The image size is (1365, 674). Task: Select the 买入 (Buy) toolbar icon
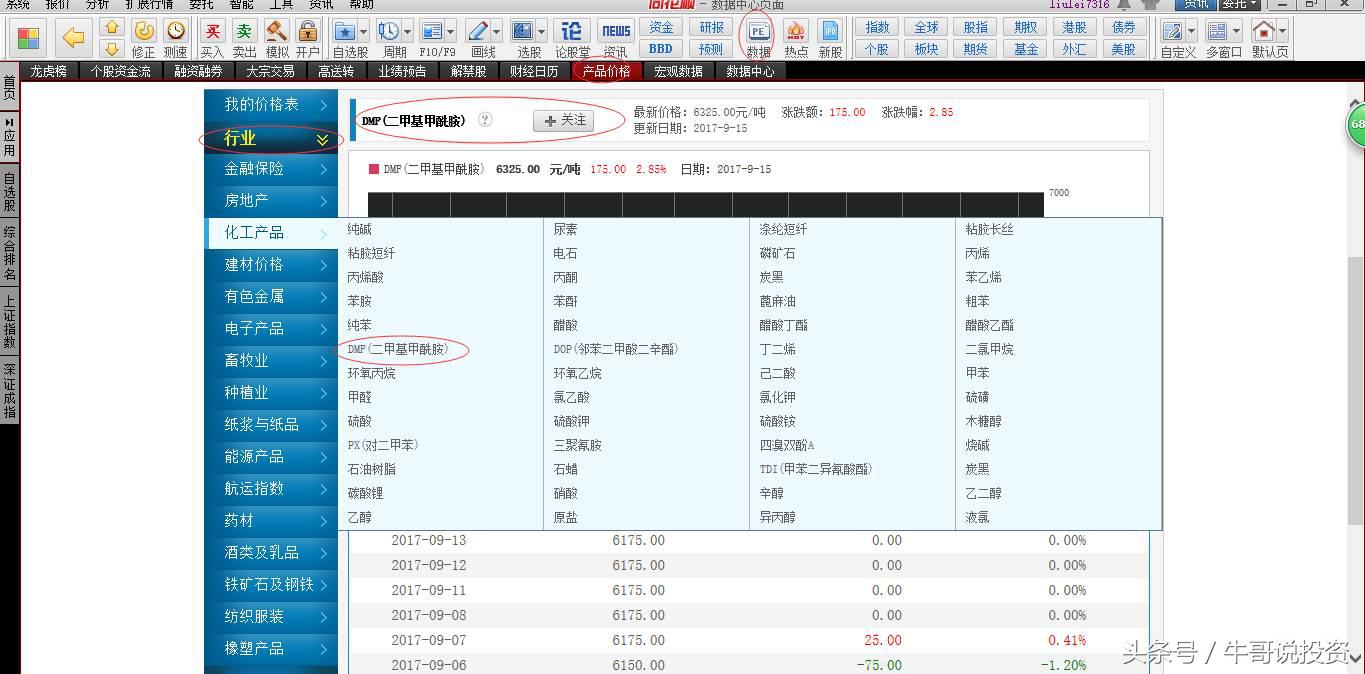(x=213, y=31)
